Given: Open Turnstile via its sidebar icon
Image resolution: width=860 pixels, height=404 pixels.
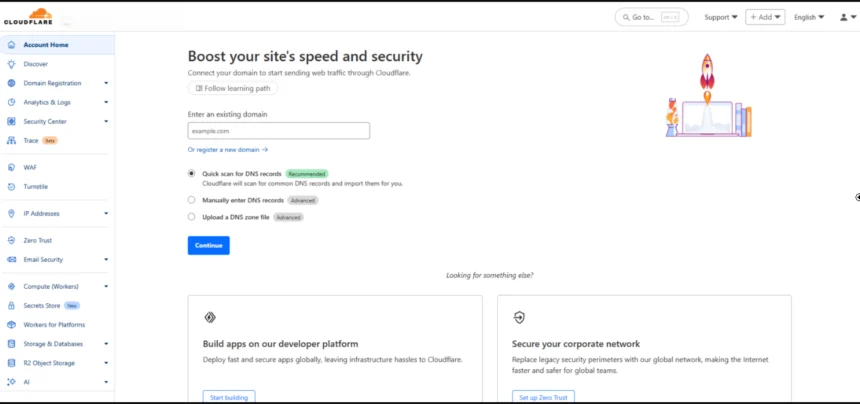Looking at the screenshot, I should coord(11,187).
